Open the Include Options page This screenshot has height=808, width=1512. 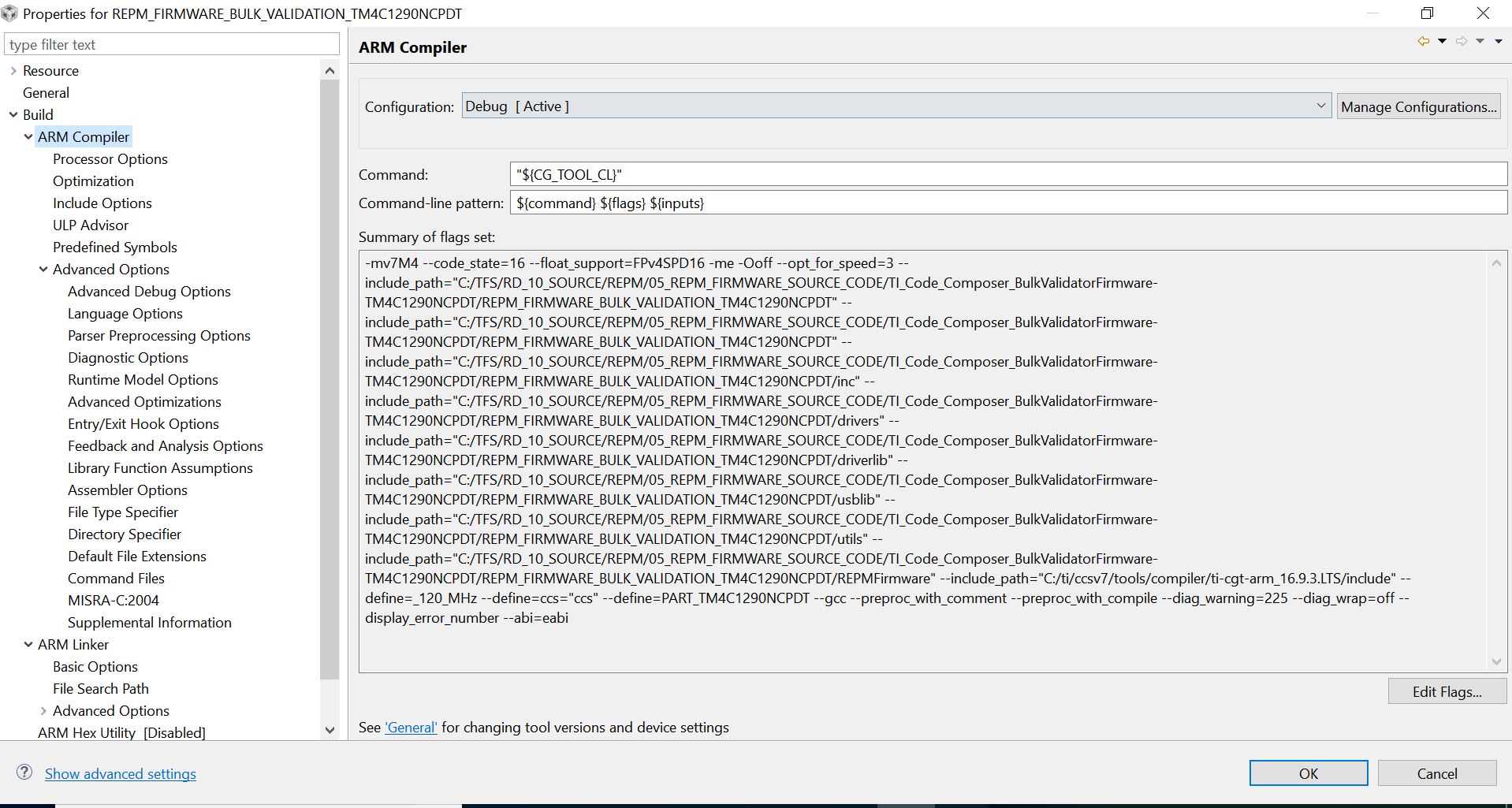tap(102, 203)
